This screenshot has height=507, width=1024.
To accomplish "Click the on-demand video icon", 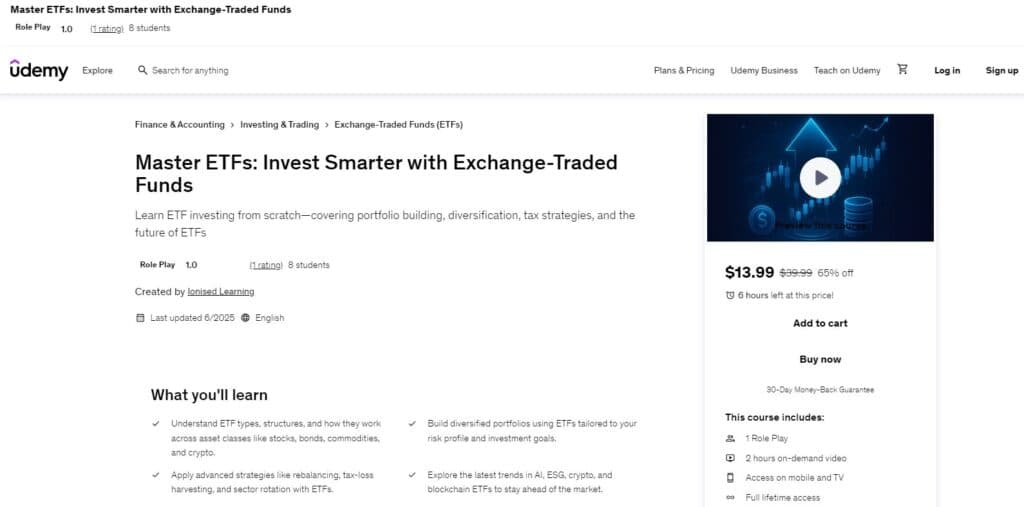I will tap(730, 458).
